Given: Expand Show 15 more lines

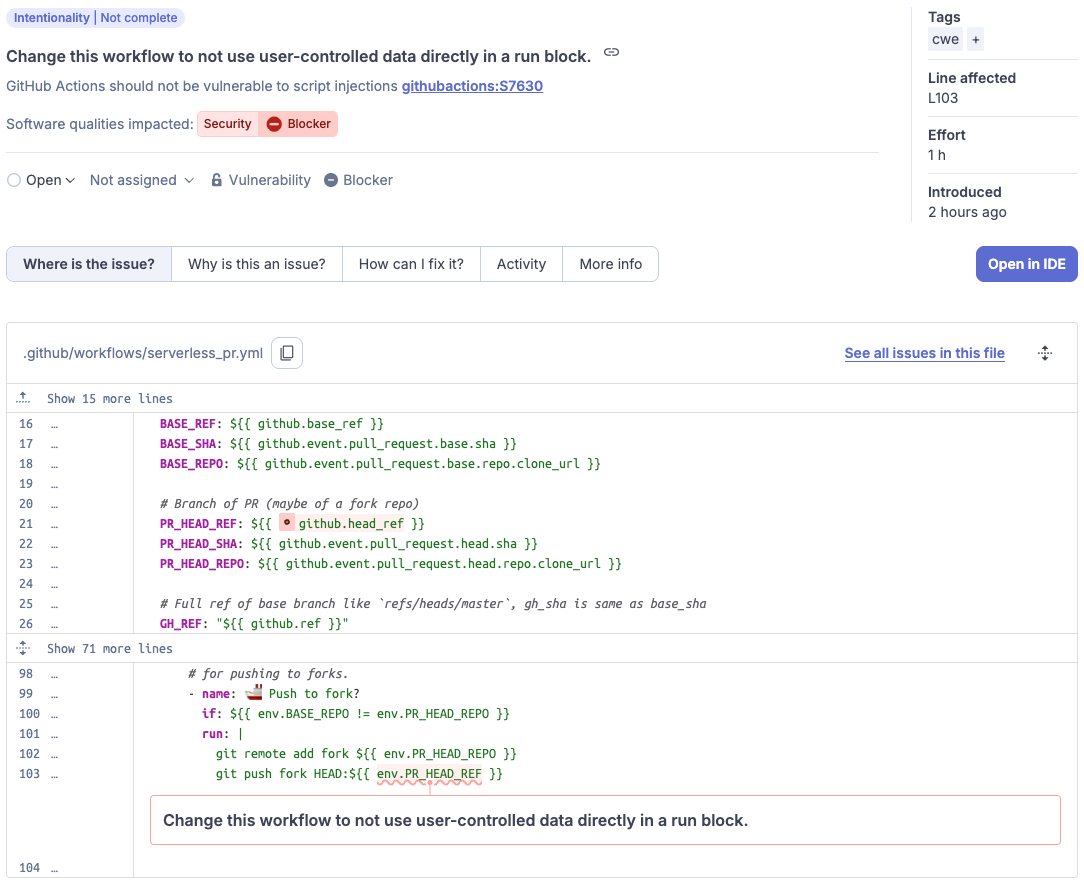Looking at the screenshot, I should 110,397.
